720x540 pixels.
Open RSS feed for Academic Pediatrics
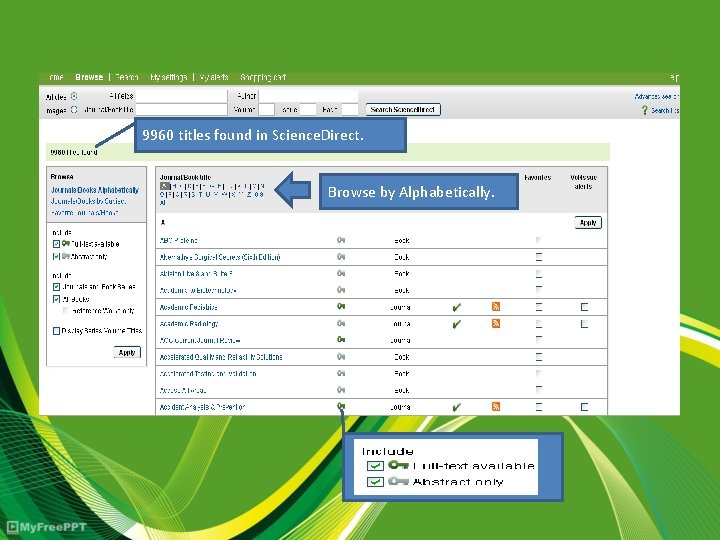pos(495,307)
